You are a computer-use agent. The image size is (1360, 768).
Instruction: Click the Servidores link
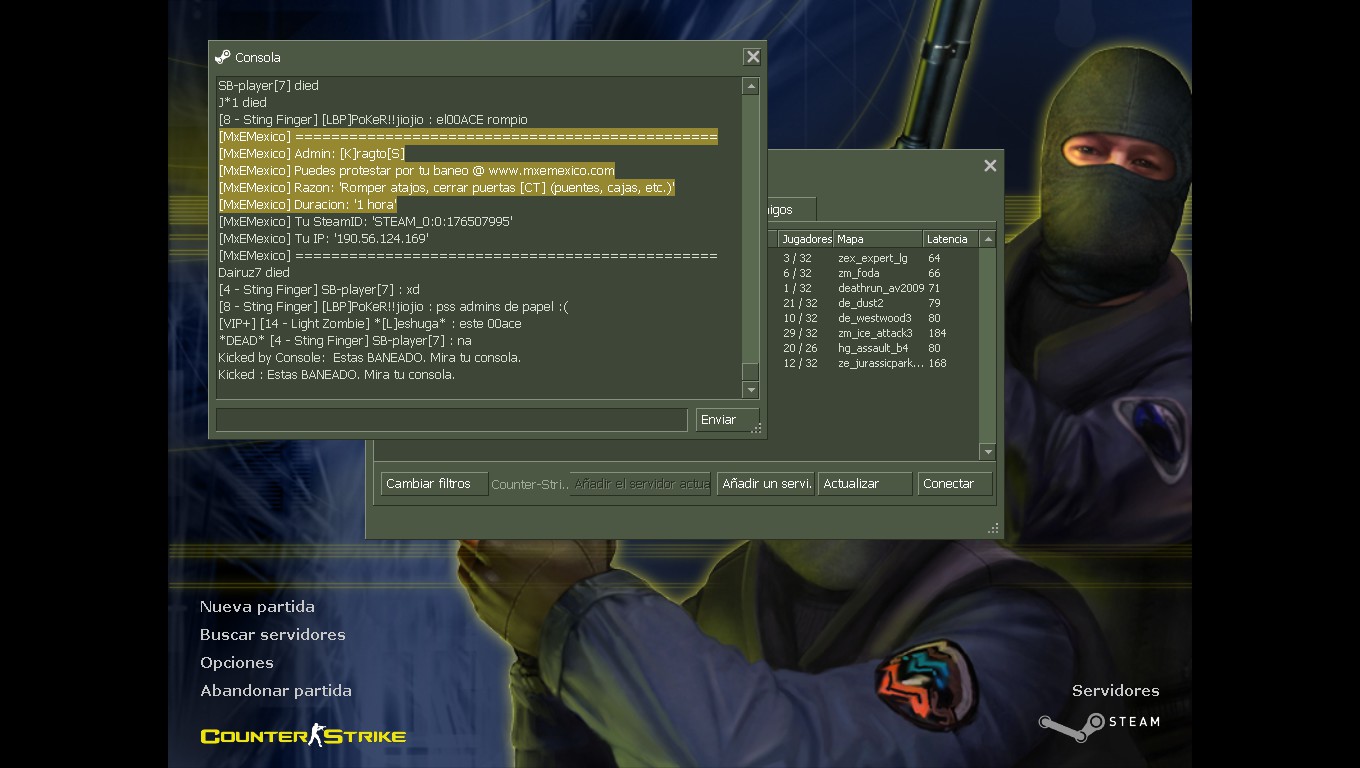[x=1115, y=691]
